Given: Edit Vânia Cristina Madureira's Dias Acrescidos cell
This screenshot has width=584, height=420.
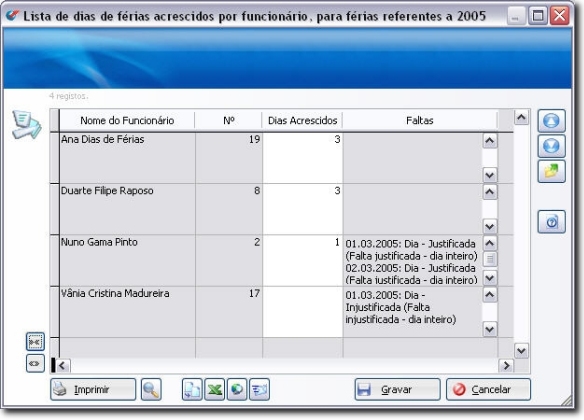Looking at the screenshot, I should tap(302, 312).
